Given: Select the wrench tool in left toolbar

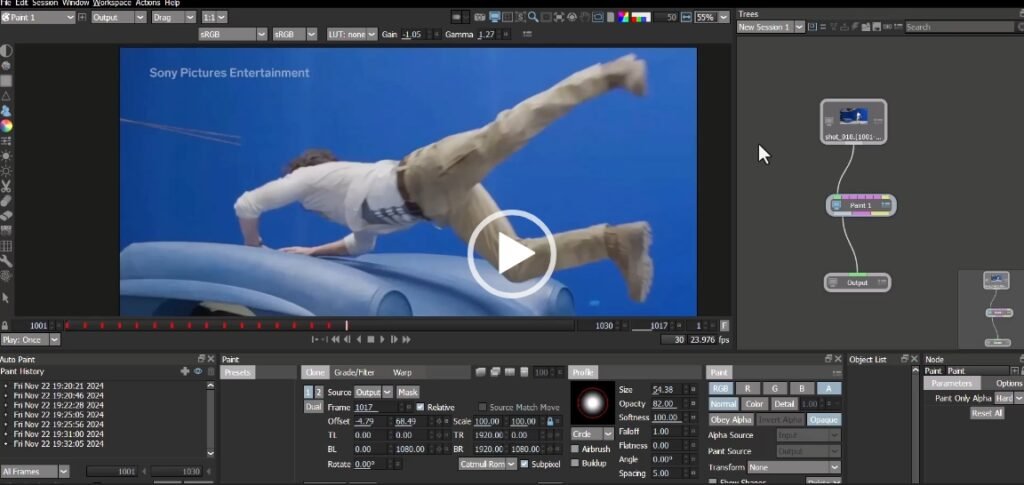Looking at the screenshot, I should (6, 261).
